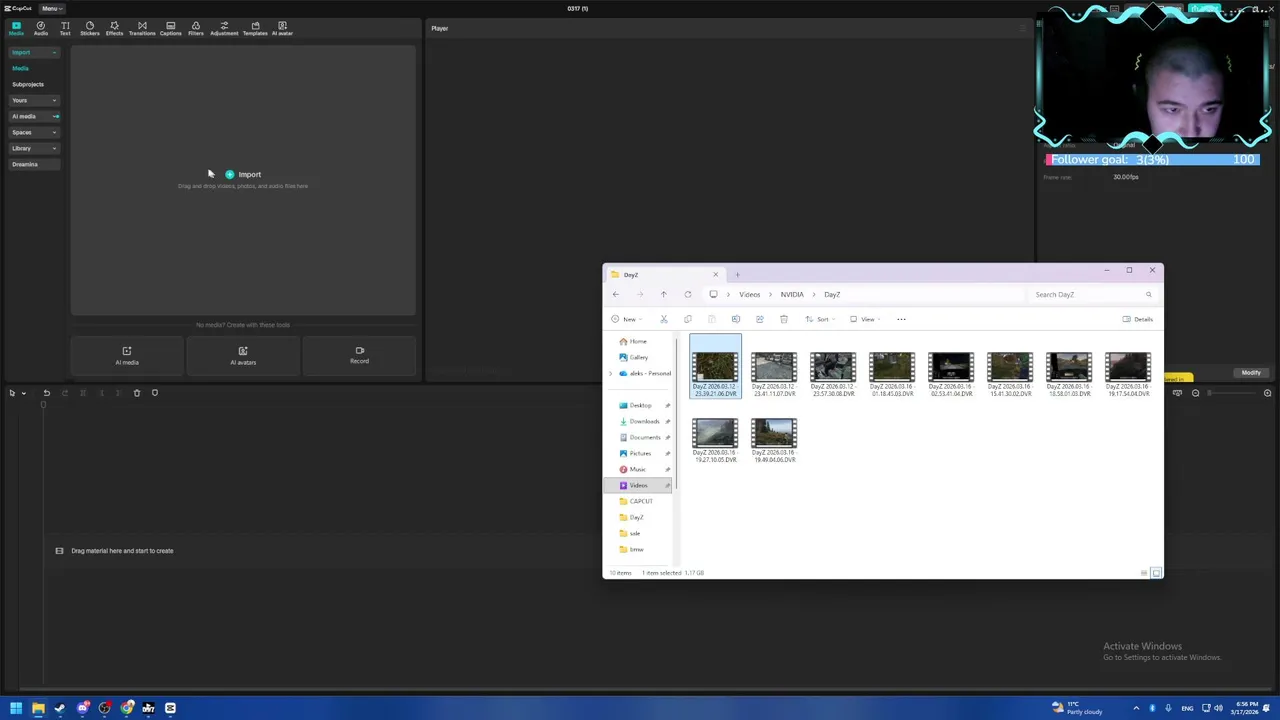
Task: Click the Cut scissors icon in Explorer
Action: click(663, 319)
